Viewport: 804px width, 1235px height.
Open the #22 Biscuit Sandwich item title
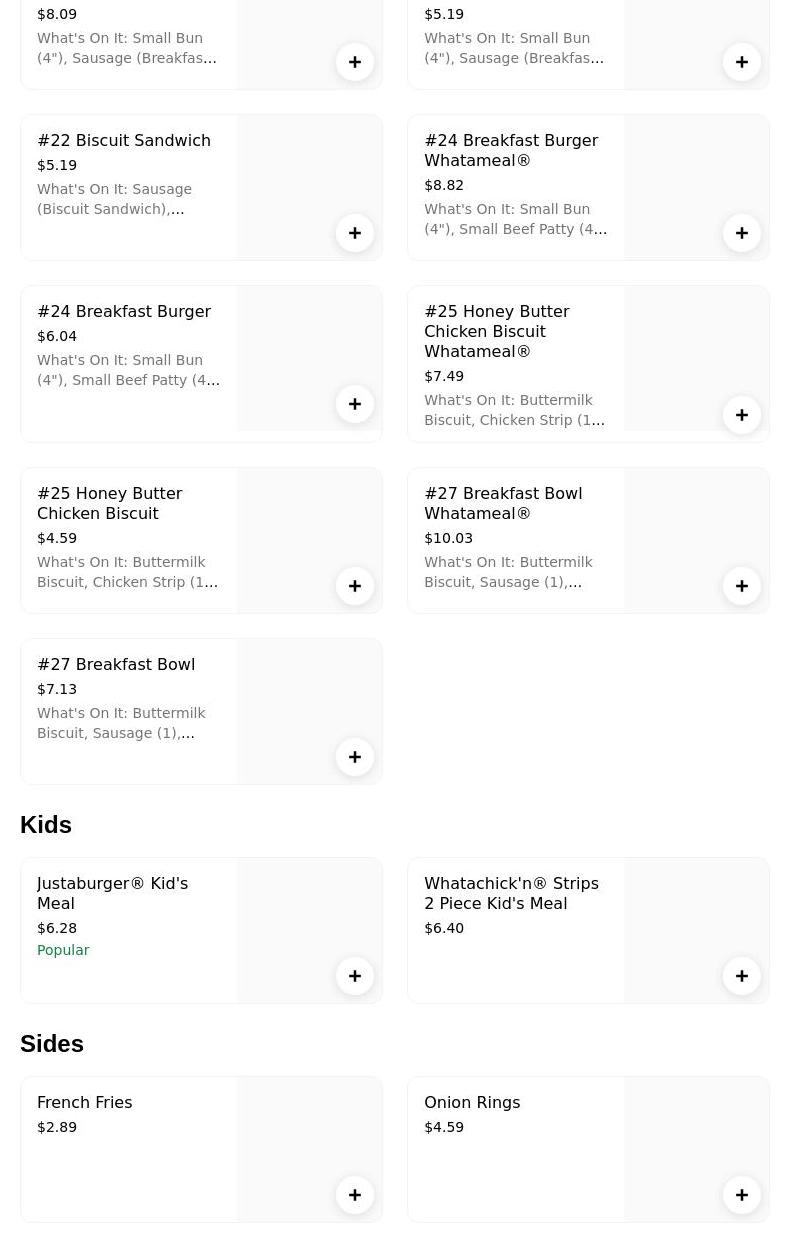pos(124,141)
